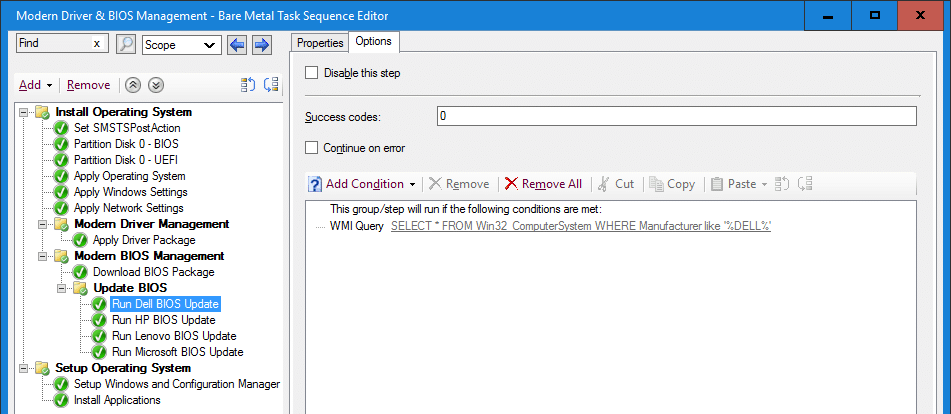
Task: Collapse the Update BIOS group
Action: tap(61, 288)
